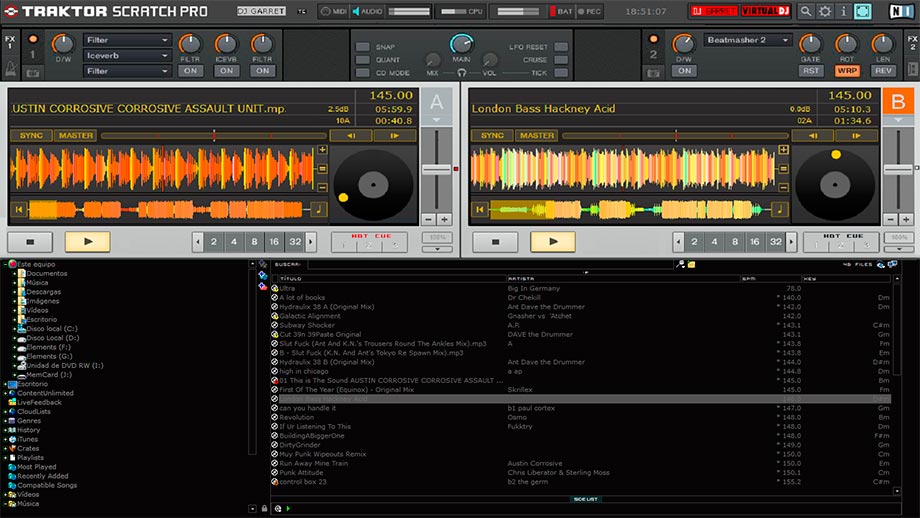The width and height of the screenshot is (920, 518).
Task: Select ARTISTA column header
Action: [x=622, y=279]
